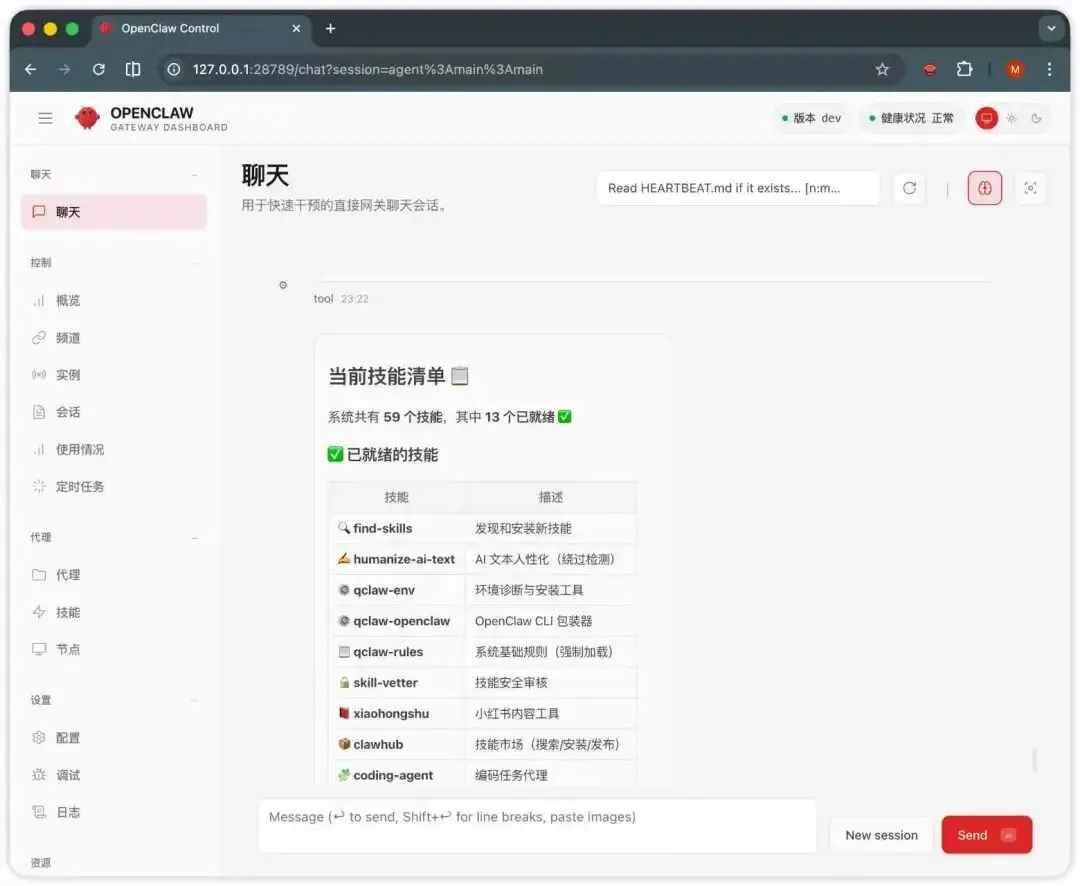
Task: Collapse the 控制 sidebar section
Action: point(194,262)
